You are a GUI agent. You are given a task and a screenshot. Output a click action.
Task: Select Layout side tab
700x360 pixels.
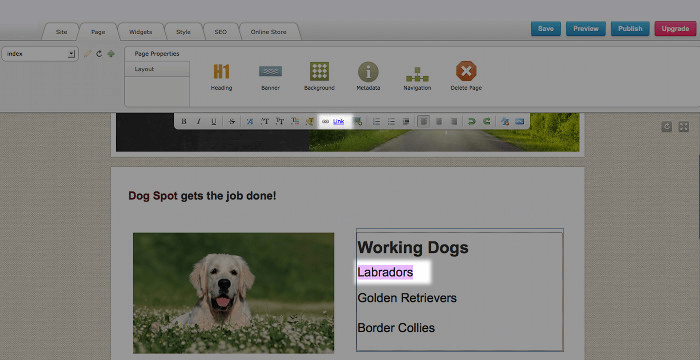157,69
